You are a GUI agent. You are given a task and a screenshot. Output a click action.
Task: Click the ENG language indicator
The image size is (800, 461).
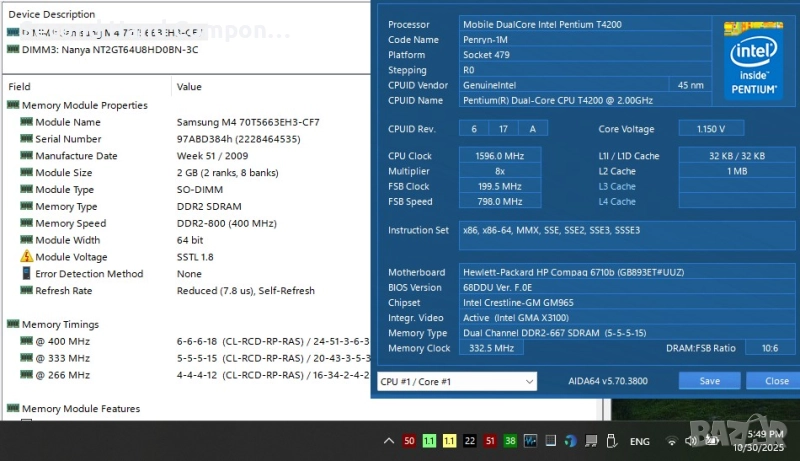(639, 441)
